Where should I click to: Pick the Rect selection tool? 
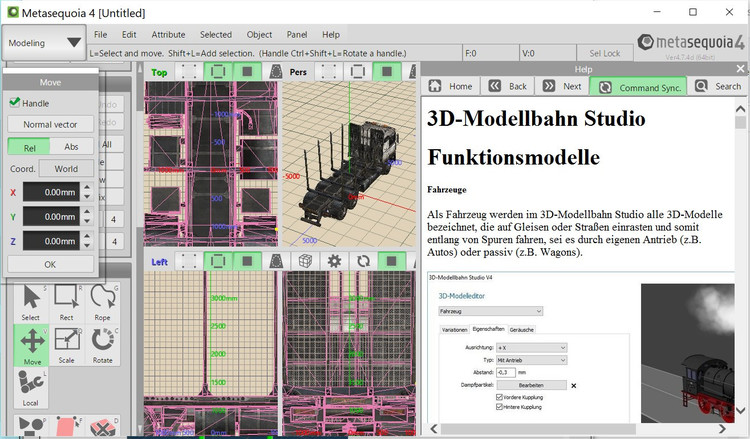66,302
